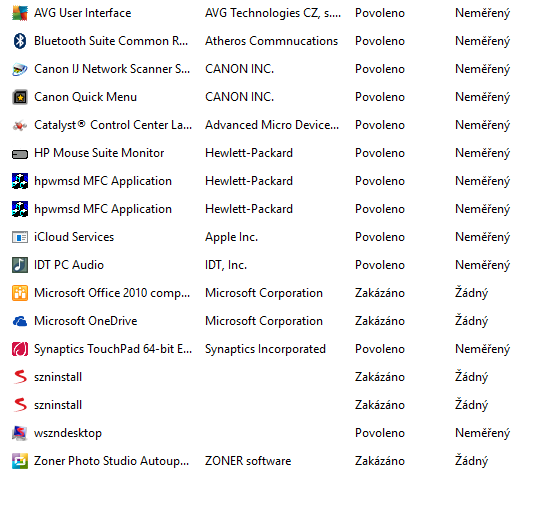Select Apple Inc. publisher cell
536x514 pixels.
(x=231, y=237)
